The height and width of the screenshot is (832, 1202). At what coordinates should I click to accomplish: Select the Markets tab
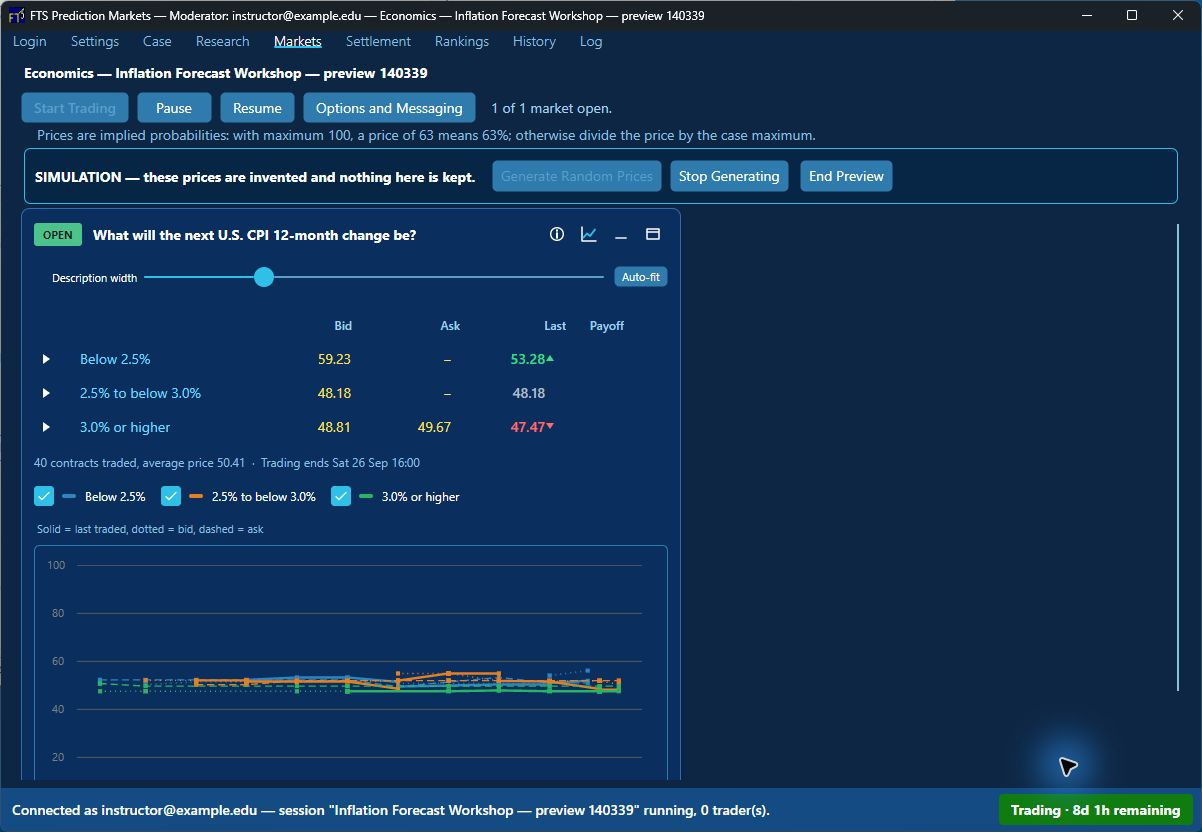[x=298, y=41]
